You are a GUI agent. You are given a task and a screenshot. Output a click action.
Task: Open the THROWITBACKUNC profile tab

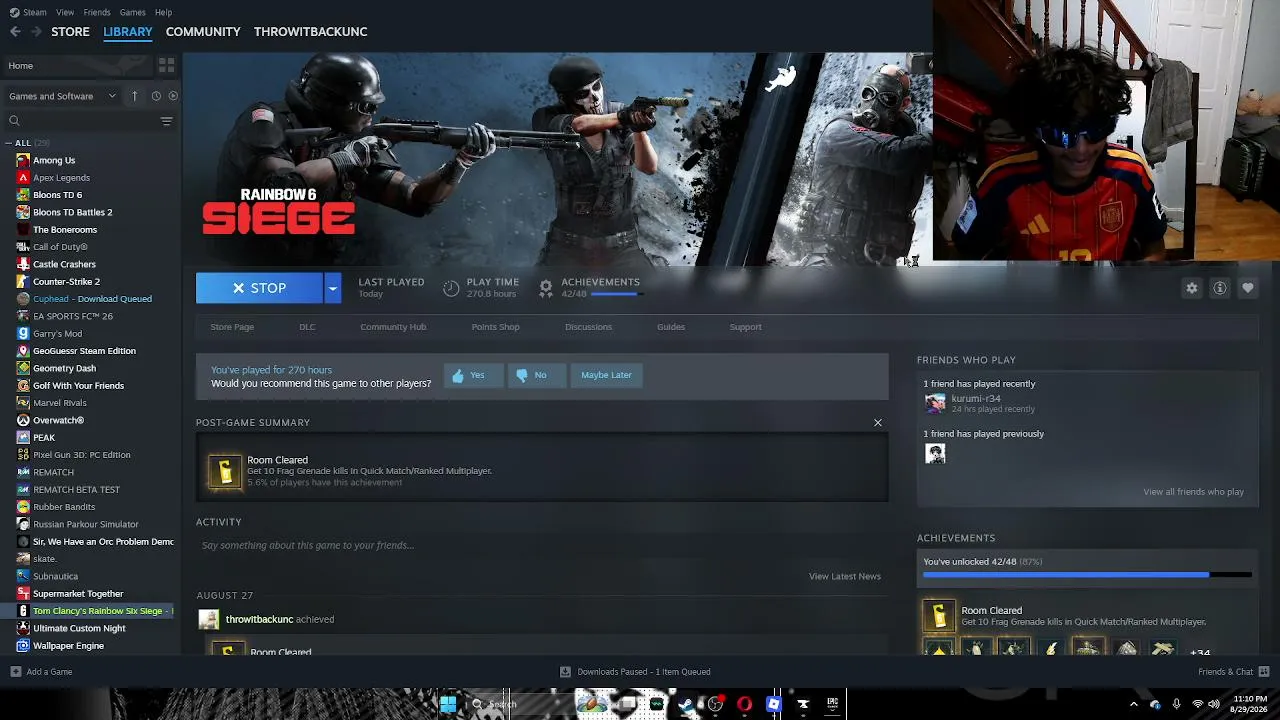click(310, 32)
